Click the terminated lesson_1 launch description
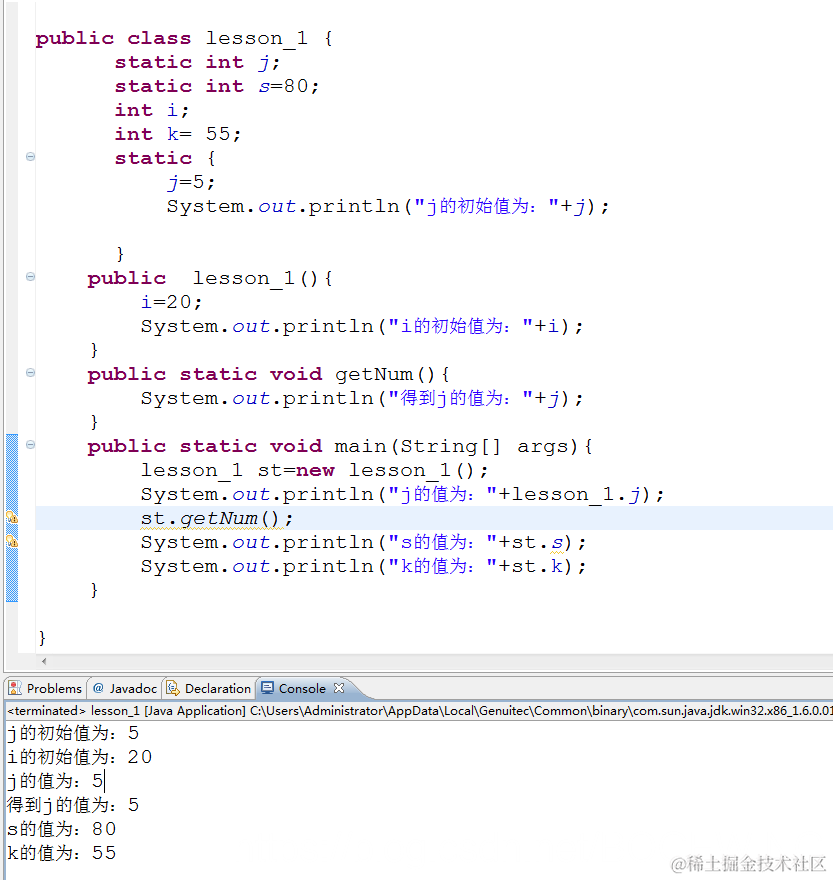 [419, 711]
